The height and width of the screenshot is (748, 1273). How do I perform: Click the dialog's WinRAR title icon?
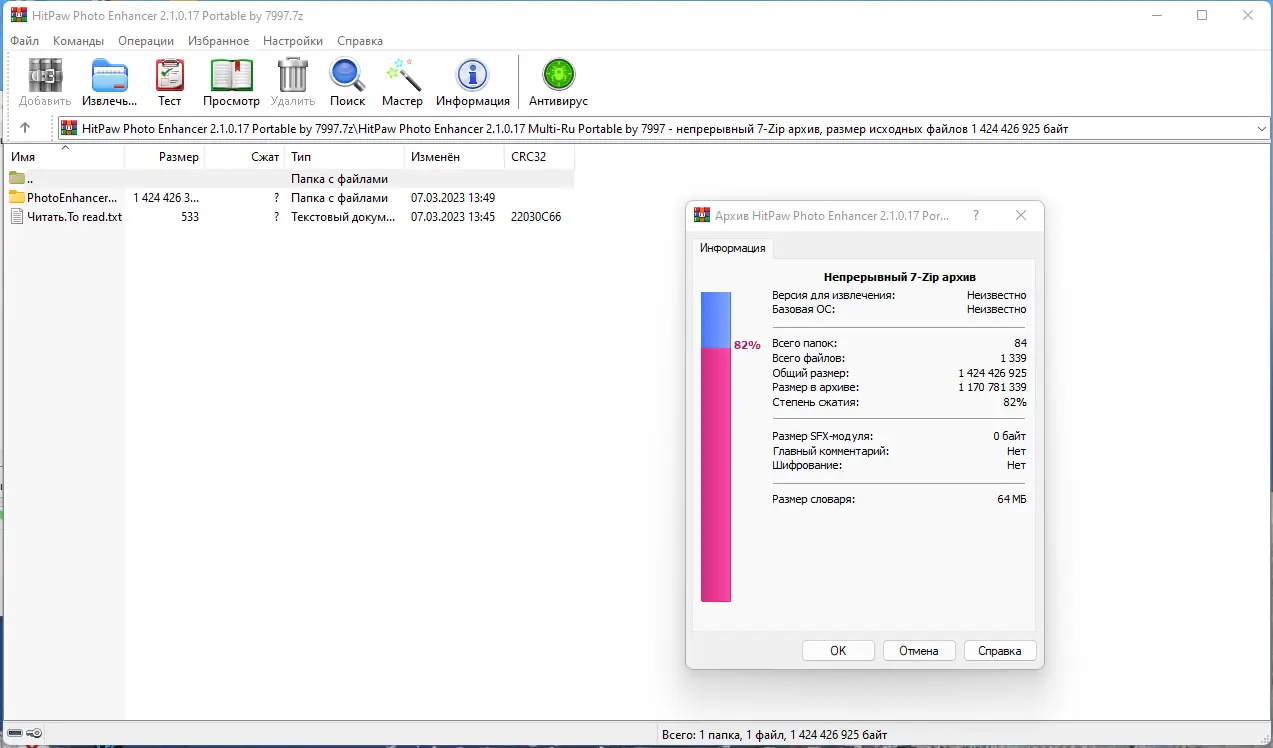702,215
